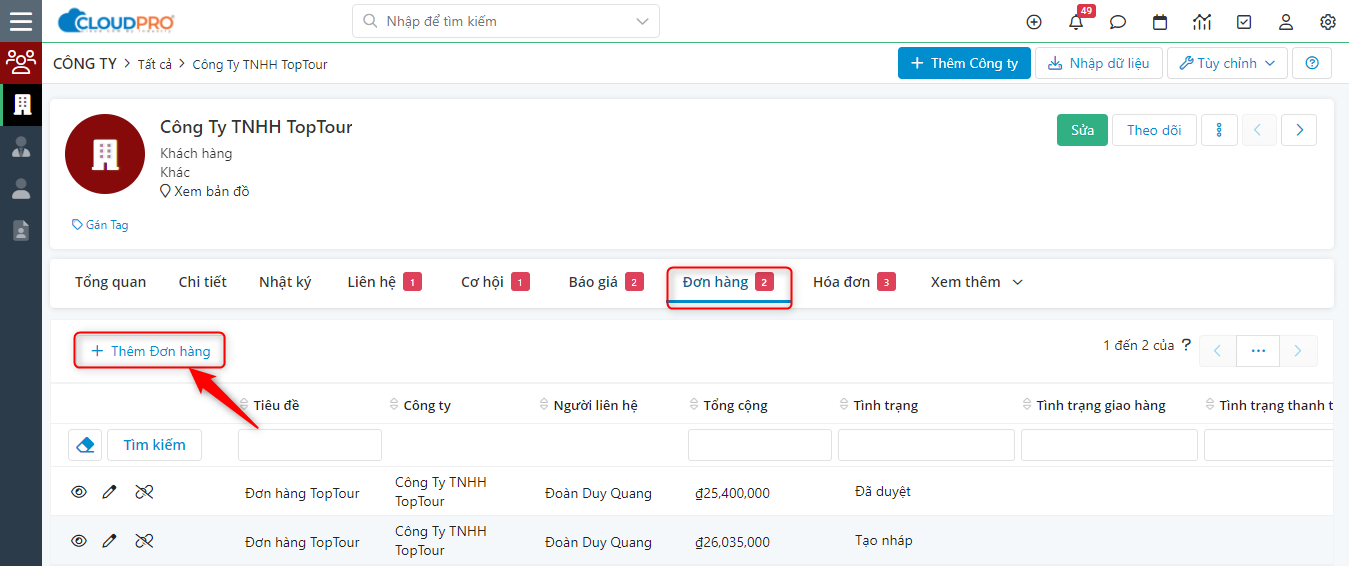Open the hamburger main menu
This screenshot has height=566, width=1349.
coord(21,21)
